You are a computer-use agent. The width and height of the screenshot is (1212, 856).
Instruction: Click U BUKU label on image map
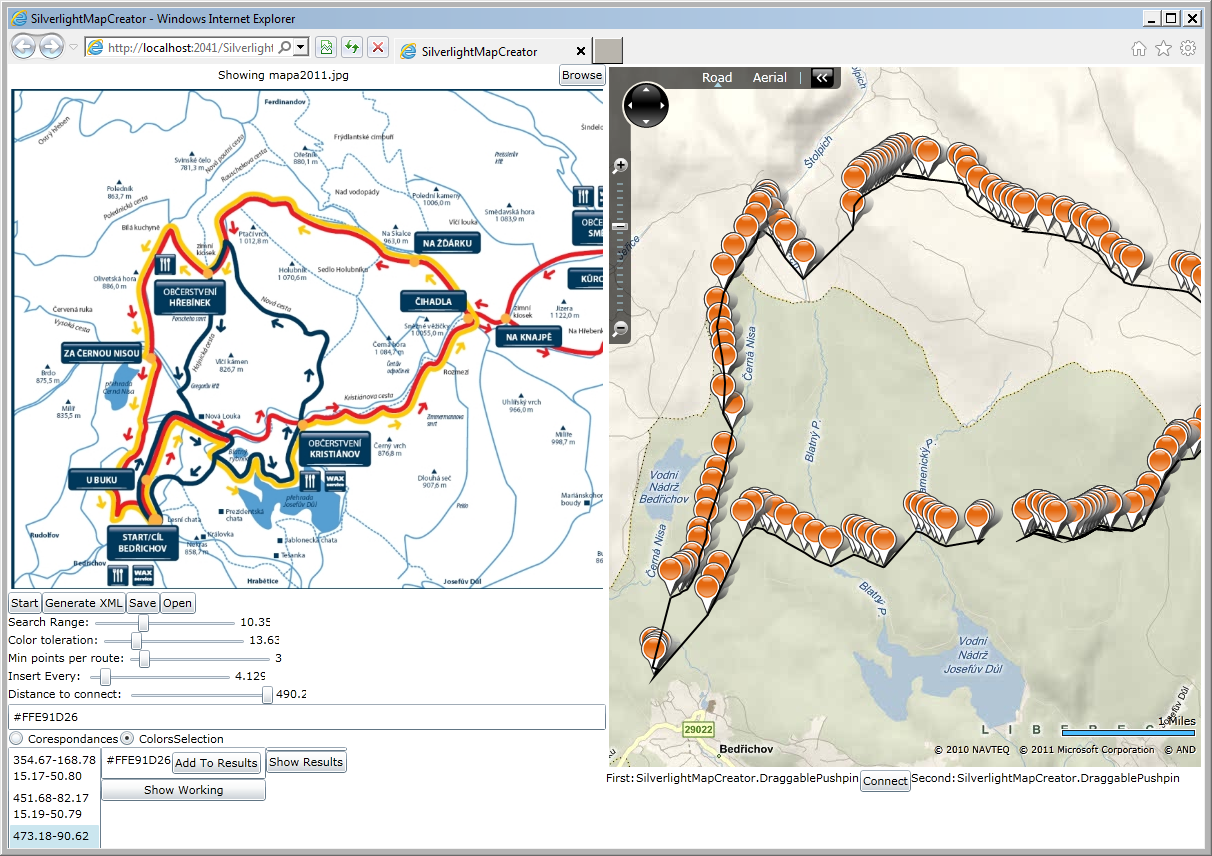click(101, 479)
